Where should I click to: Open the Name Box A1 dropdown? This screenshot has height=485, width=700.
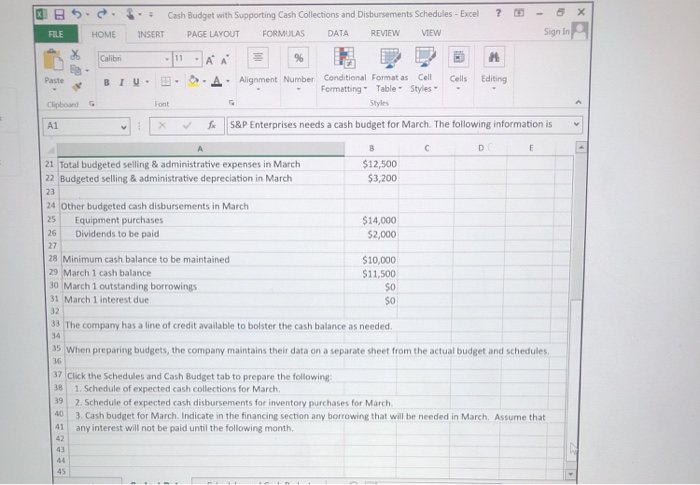tap(124, 127)
